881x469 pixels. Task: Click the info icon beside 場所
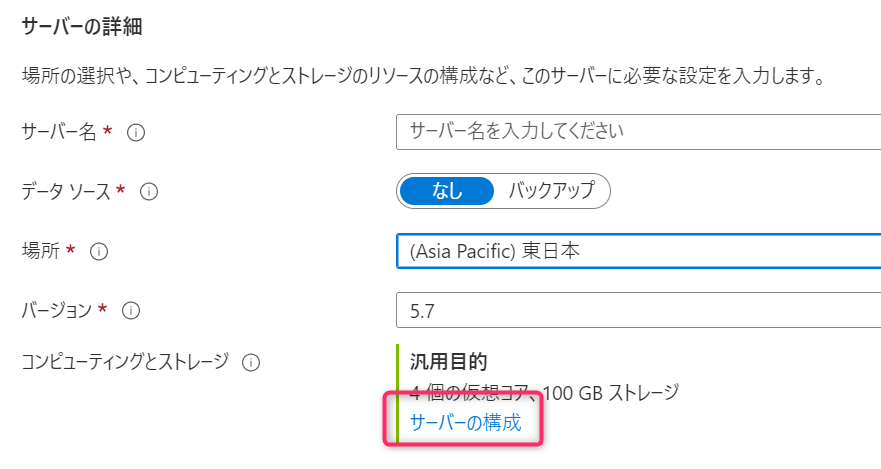99,252
